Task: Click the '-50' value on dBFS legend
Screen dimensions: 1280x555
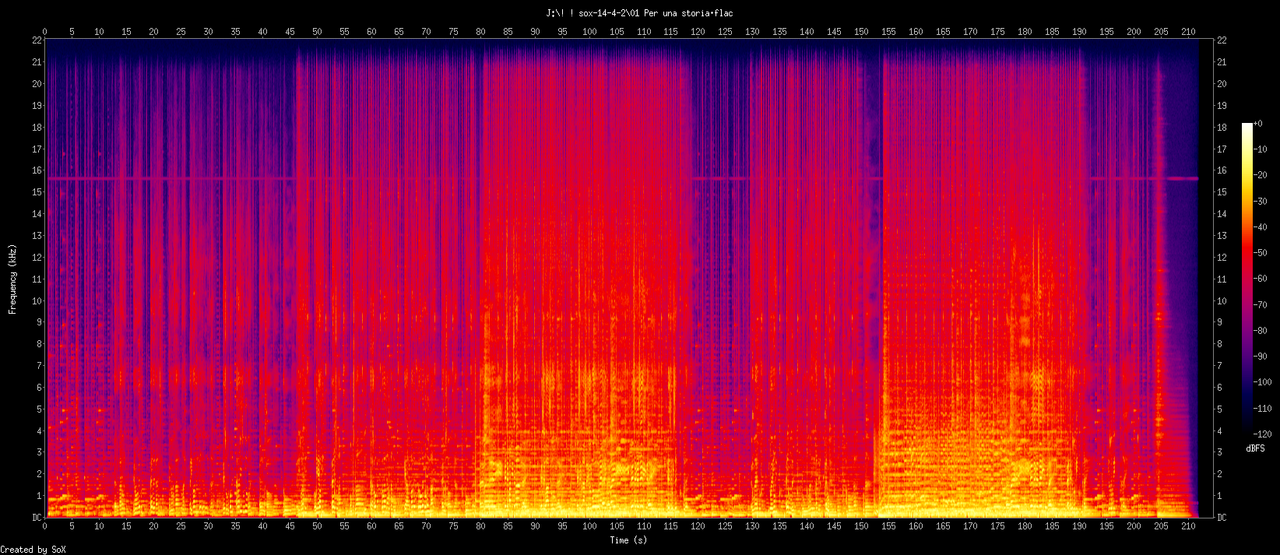Action: pos(1262,253)
